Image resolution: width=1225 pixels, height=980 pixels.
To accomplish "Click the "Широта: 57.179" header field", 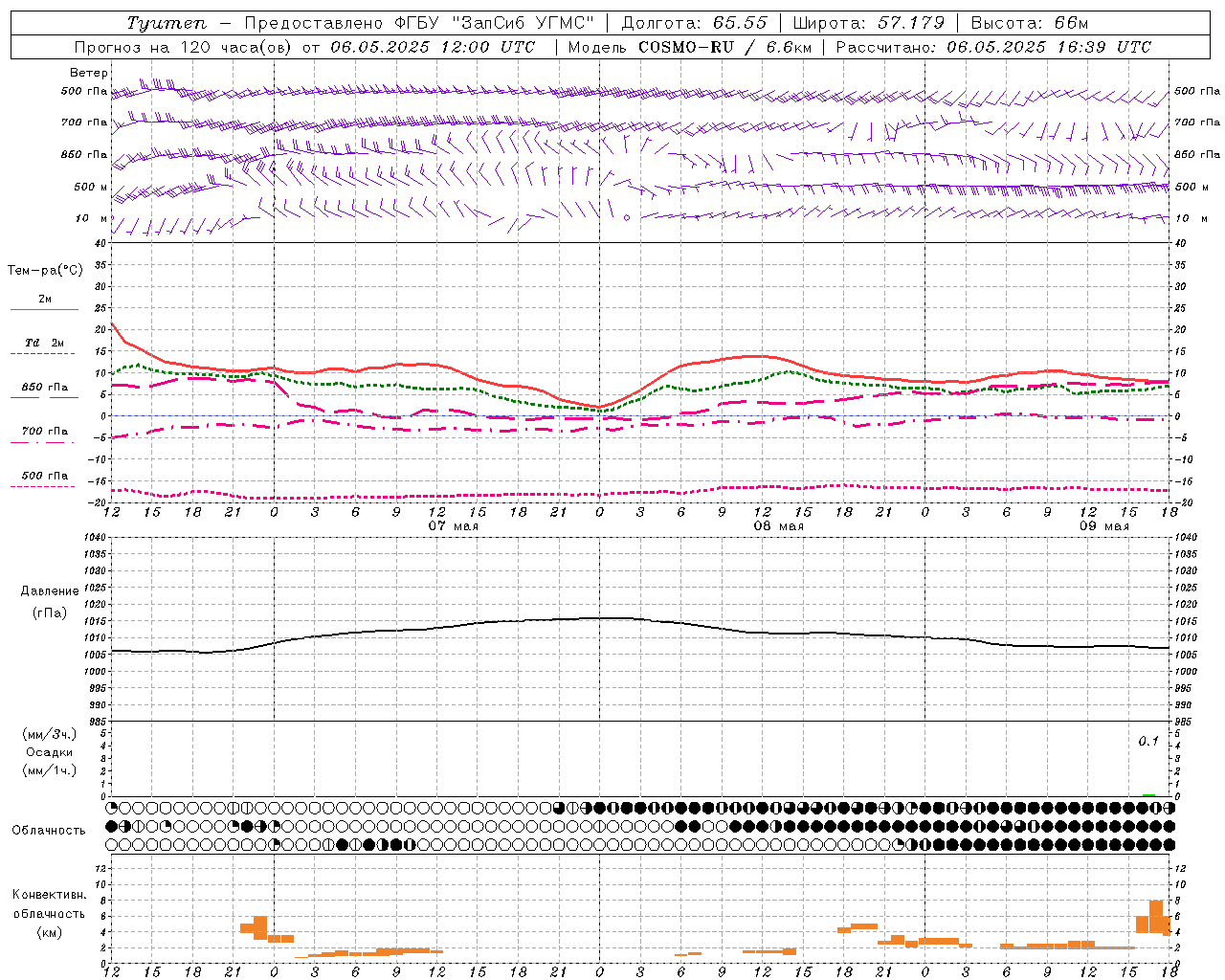I will (869, 23).
